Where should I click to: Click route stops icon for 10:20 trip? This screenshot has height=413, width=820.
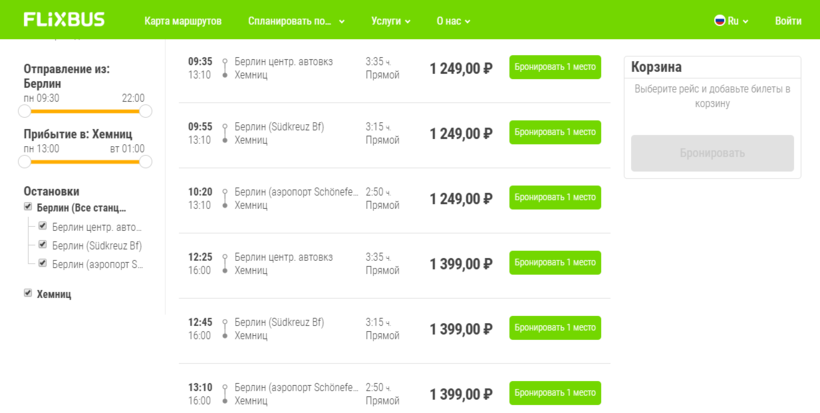(x=225, y=198)
